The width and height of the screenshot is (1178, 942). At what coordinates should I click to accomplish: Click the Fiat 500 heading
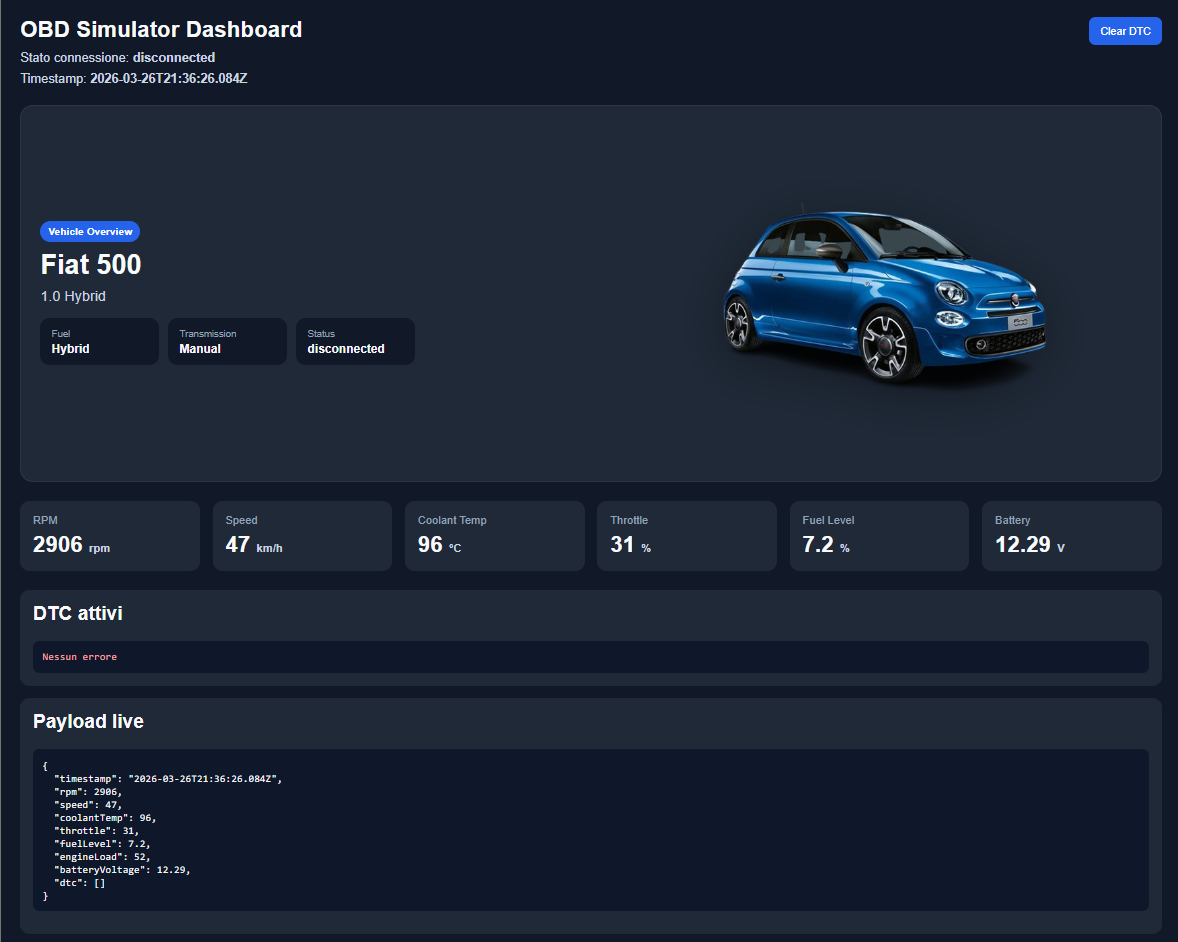(91, 265)
